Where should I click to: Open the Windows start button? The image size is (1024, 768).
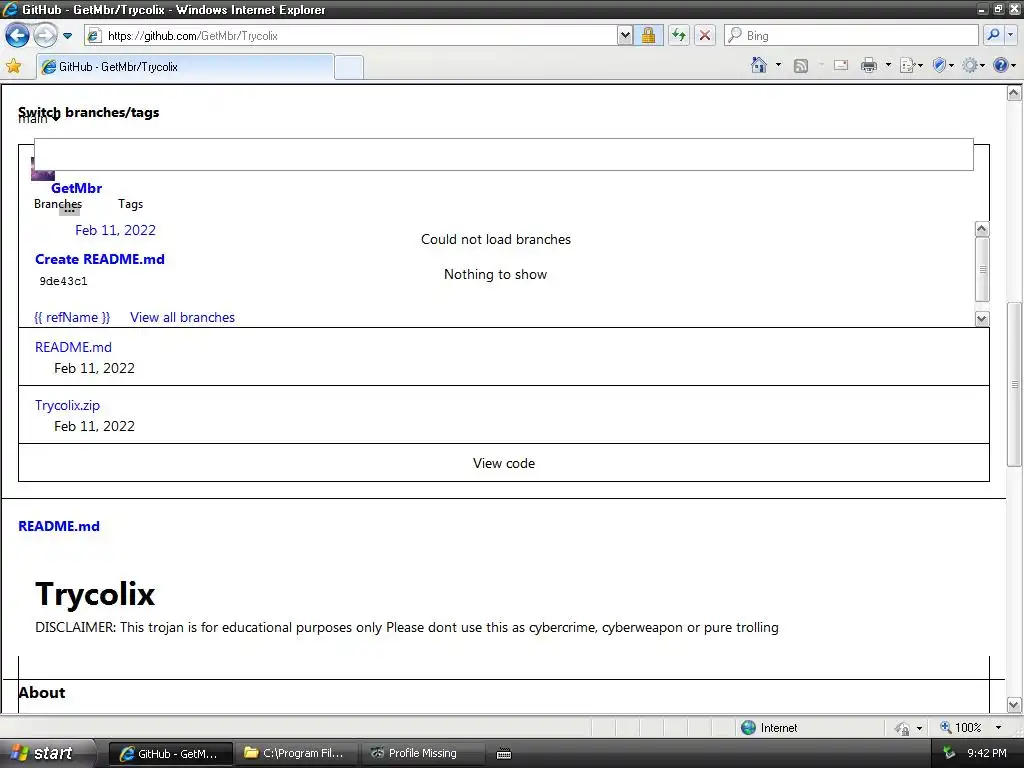tap(43, 753)
